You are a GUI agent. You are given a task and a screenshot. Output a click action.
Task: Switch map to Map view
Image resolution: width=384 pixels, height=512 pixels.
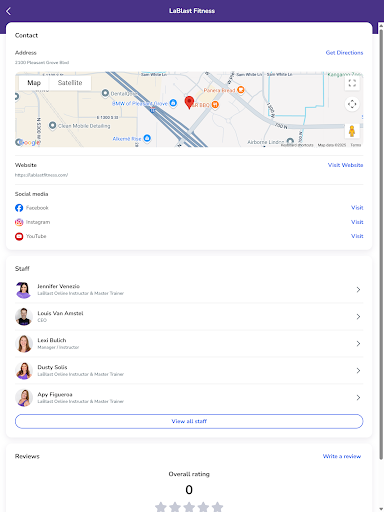34,83
